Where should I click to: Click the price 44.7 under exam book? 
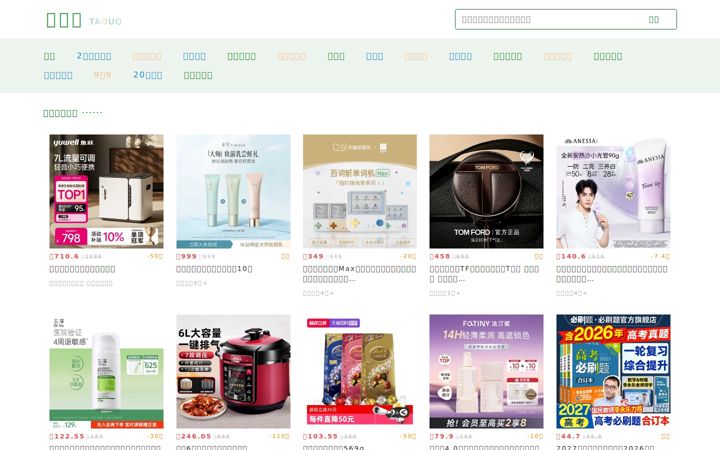pos(568,436)
